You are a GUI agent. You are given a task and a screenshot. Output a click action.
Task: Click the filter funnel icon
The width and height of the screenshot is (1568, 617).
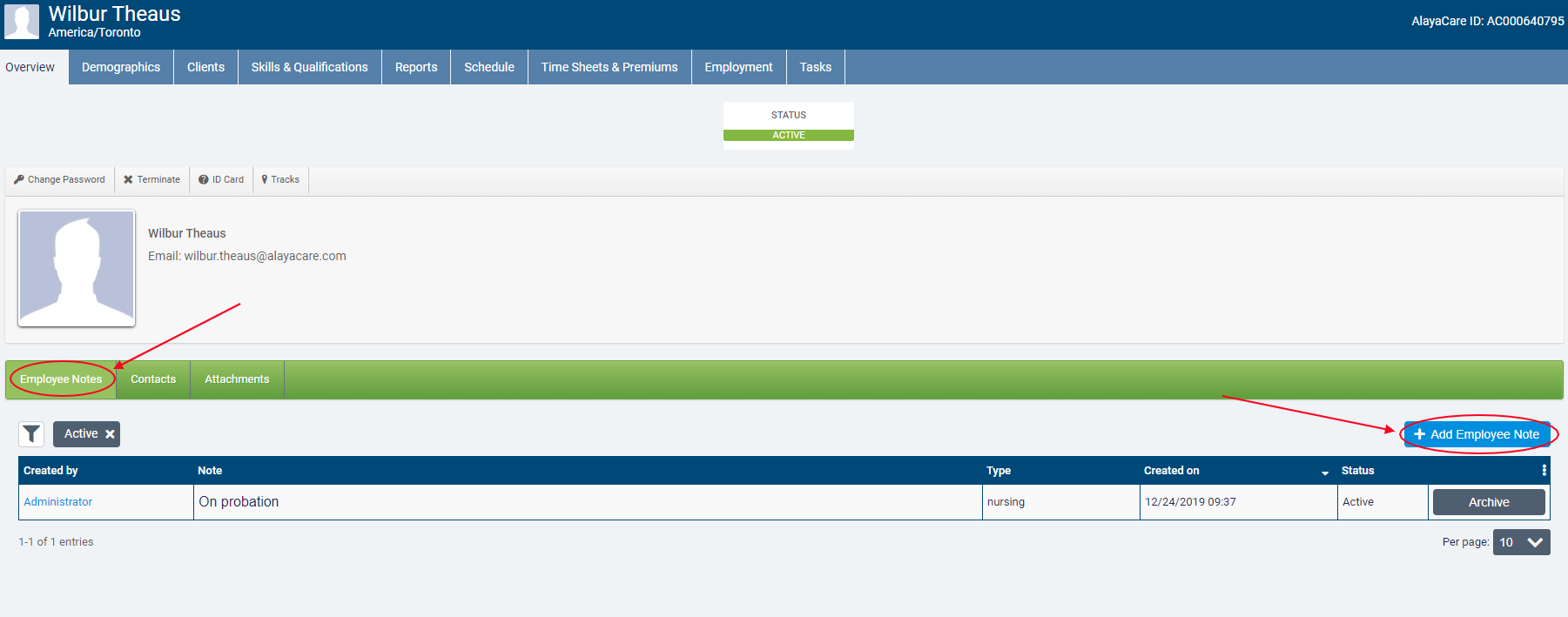pyautogui.click(x=31, y=434)
